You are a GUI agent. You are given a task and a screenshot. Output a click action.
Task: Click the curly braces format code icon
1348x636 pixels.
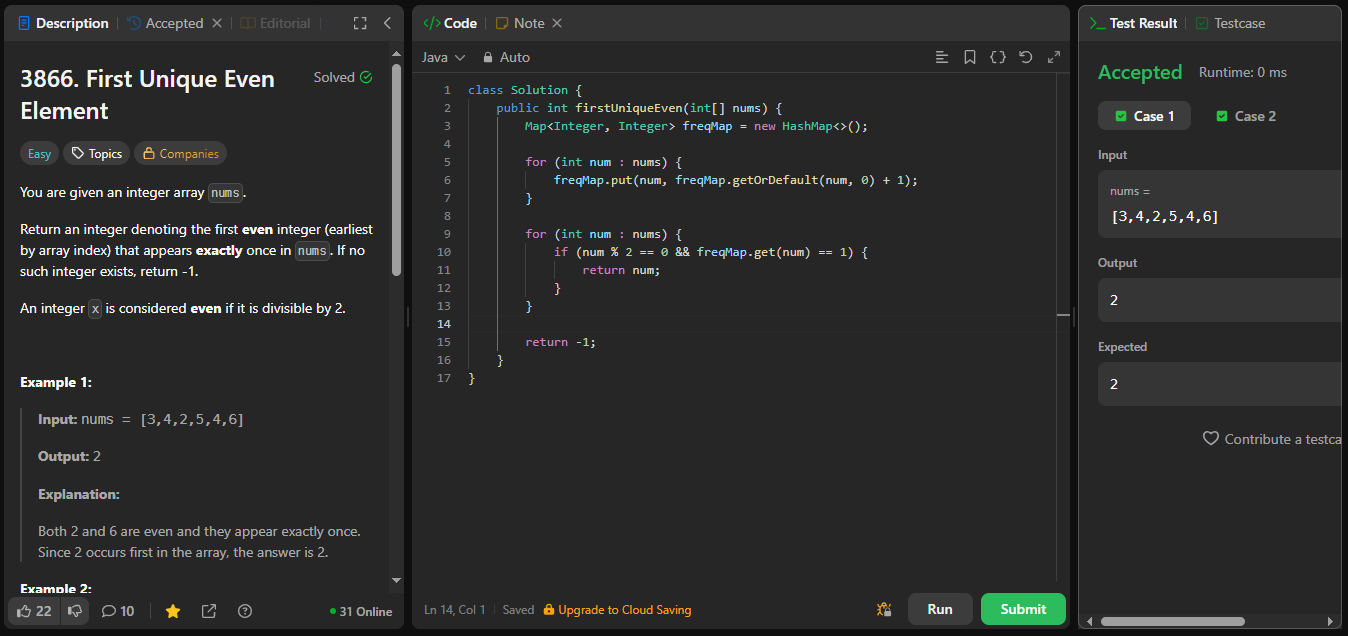point(997,57)
